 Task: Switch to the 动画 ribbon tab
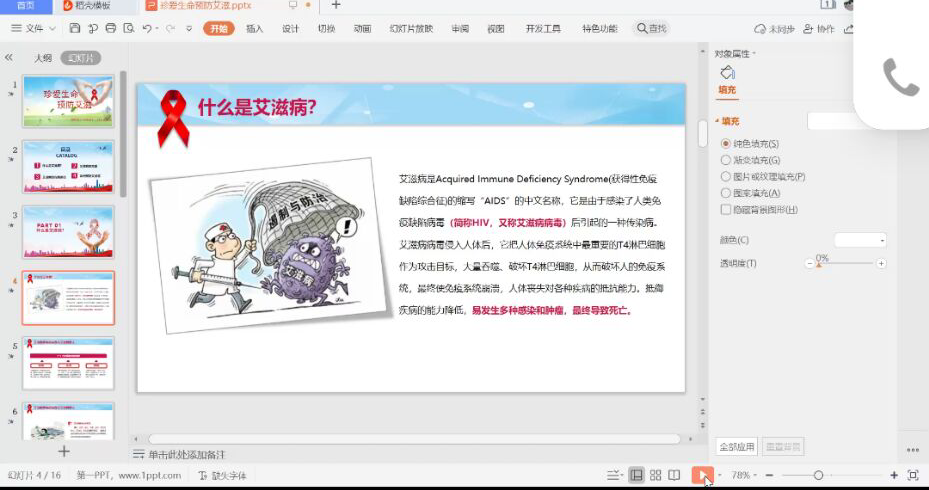coord(362,29)
